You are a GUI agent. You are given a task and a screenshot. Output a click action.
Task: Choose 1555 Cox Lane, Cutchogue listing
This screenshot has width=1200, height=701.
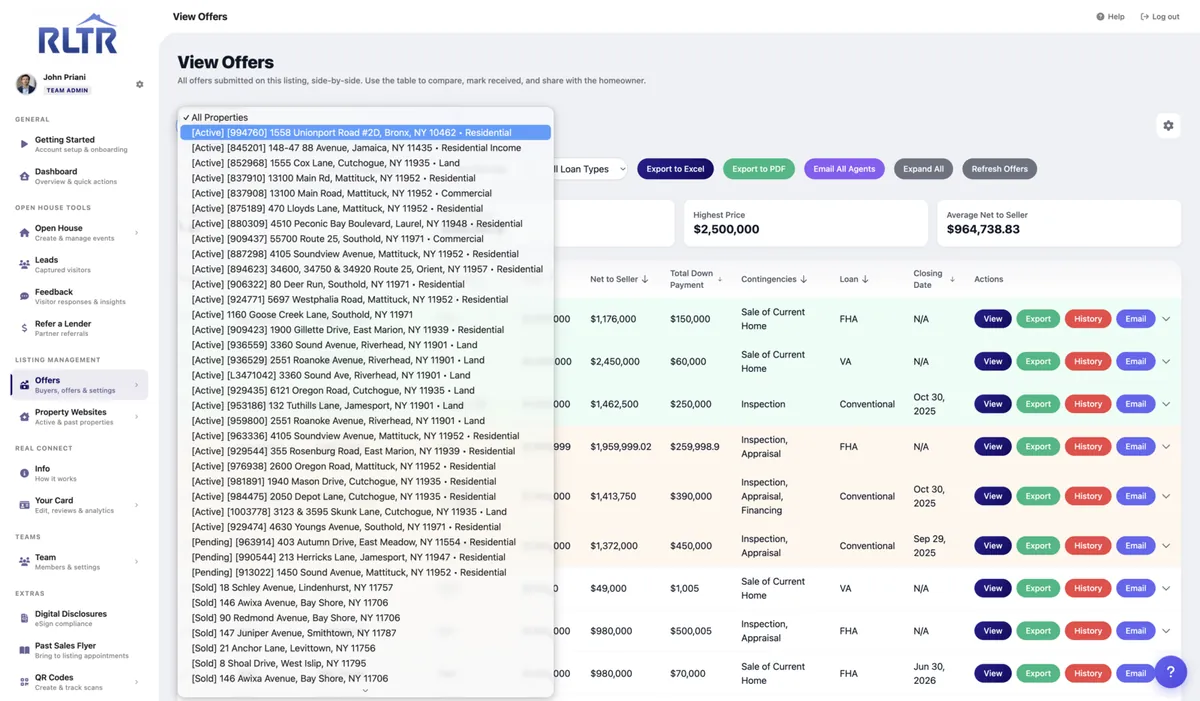[365, 163]
